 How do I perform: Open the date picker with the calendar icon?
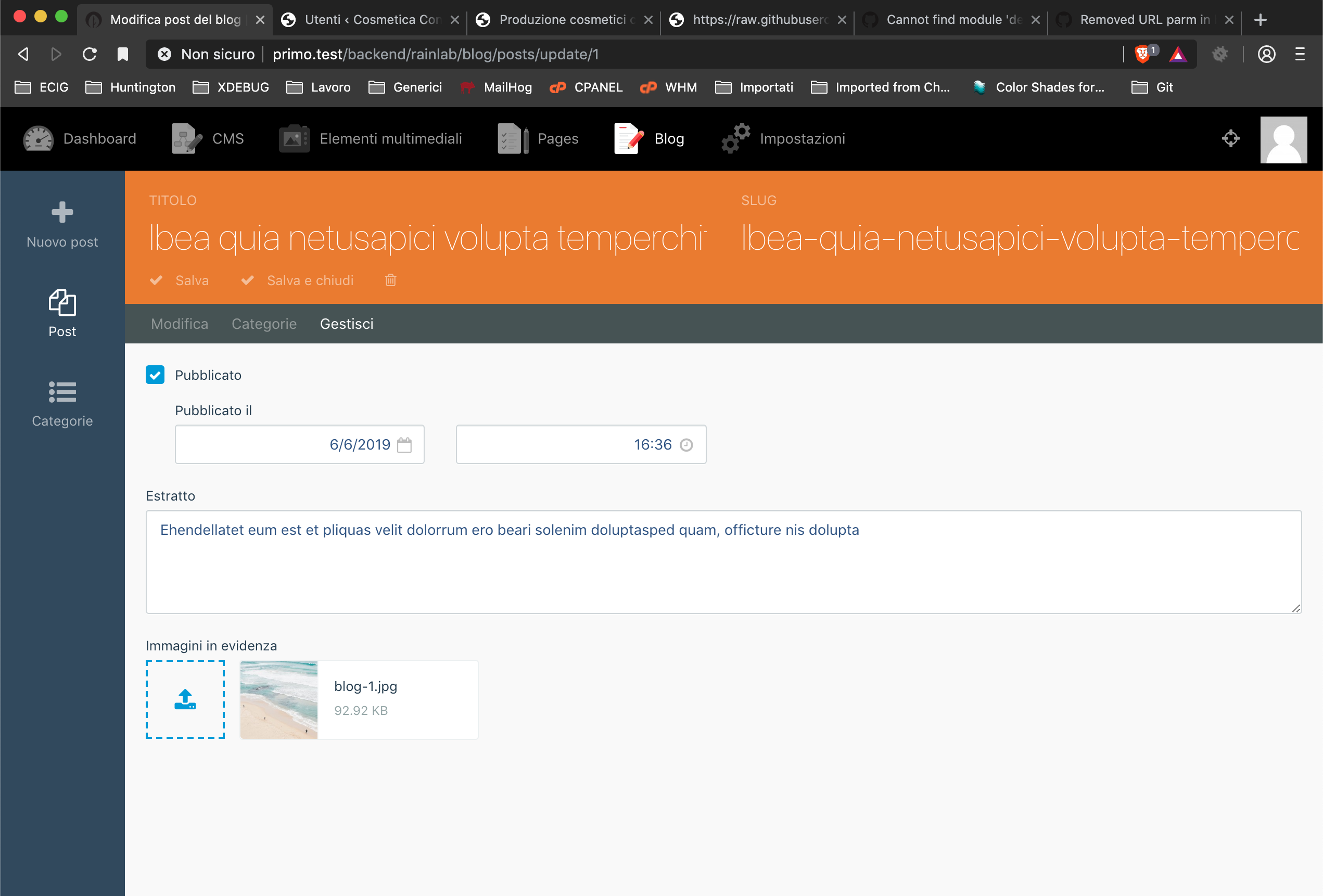404,444
